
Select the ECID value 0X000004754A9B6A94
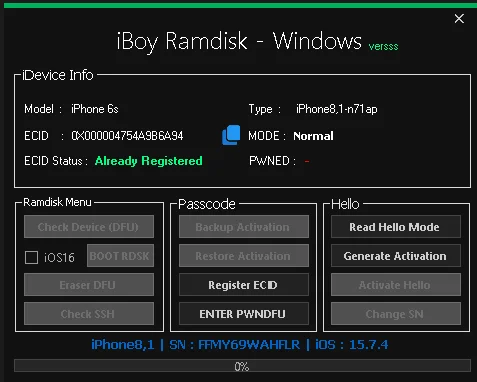tap(127, 136)
